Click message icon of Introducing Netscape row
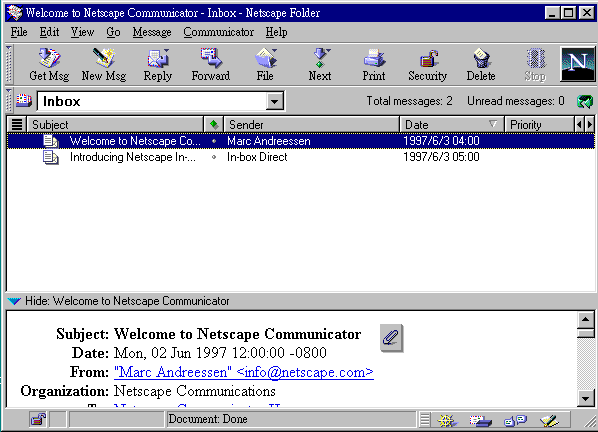Viewport: 598px width, 432px height. (x=50, y=157)
